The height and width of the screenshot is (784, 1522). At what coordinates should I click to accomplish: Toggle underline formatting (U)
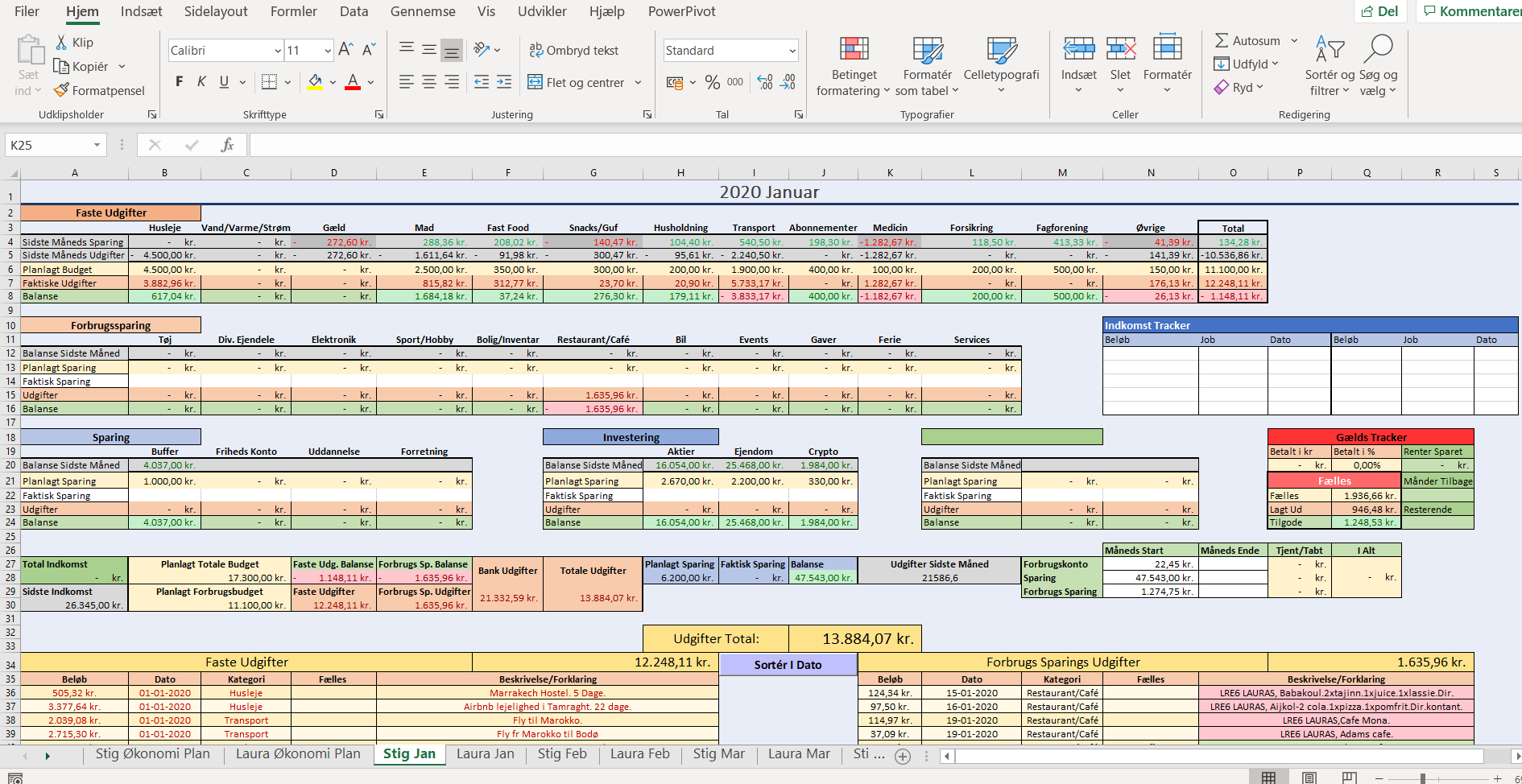(x=224, y=81)
